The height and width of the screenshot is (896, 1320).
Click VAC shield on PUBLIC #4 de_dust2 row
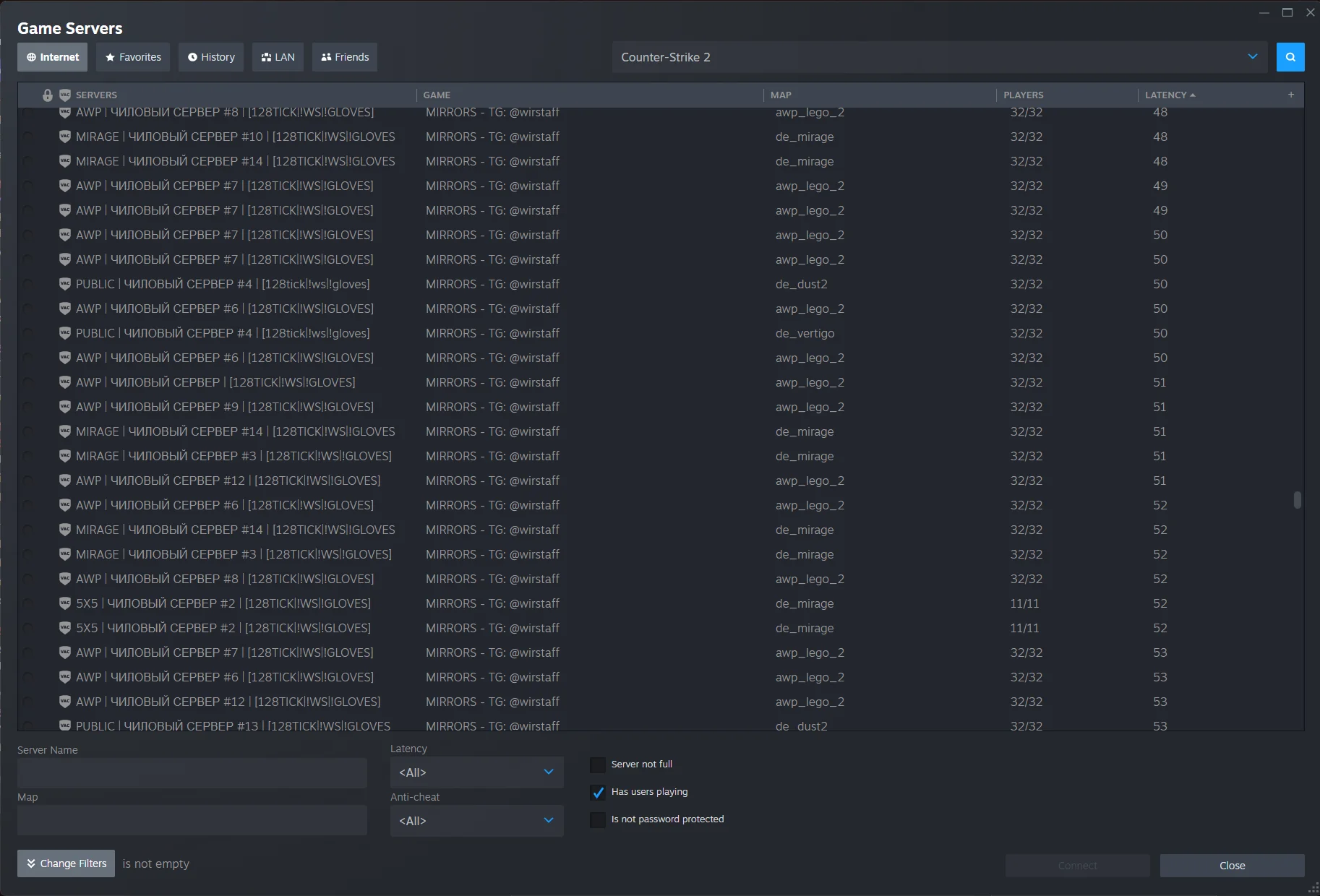pyautogui.click(x=65, y=284)
